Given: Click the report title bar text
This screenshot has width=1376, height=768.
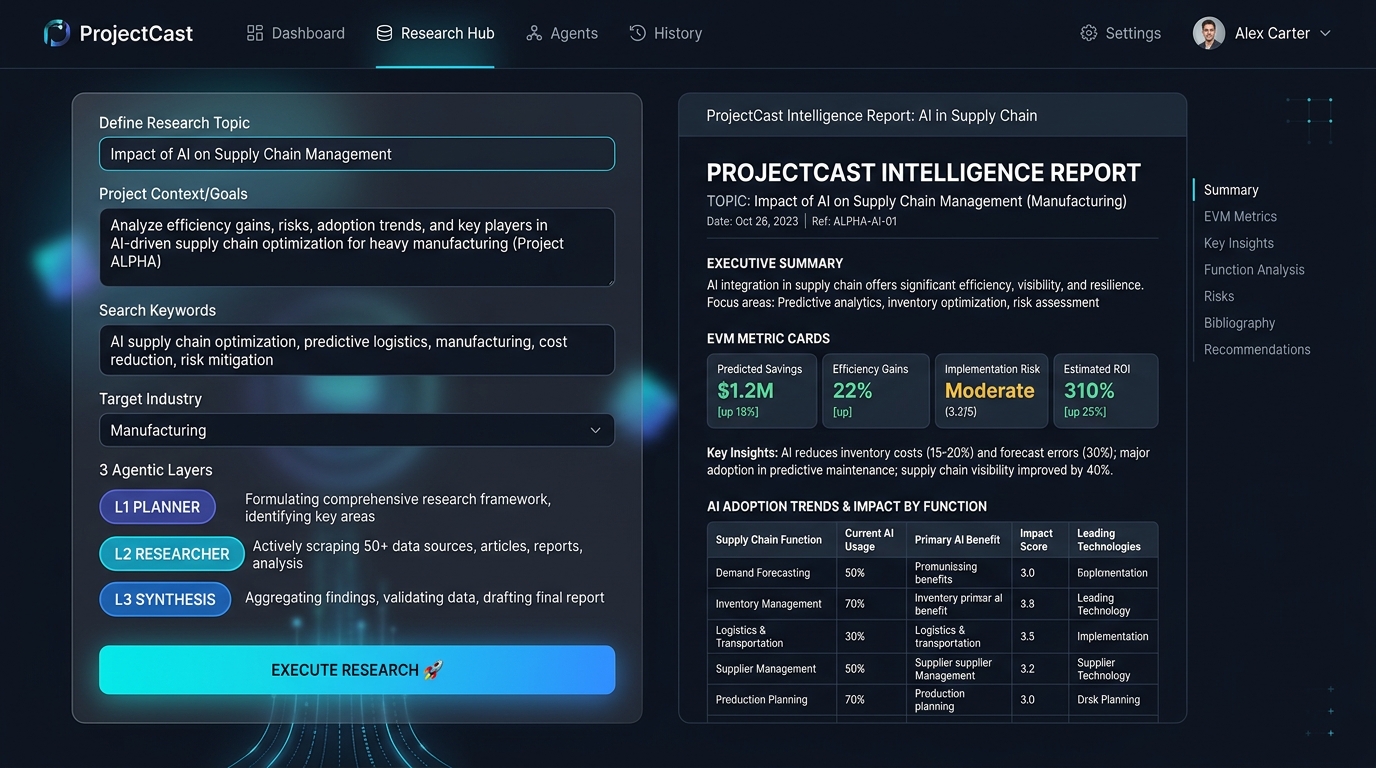Looking at the screenshot, I should coord(872,116).
